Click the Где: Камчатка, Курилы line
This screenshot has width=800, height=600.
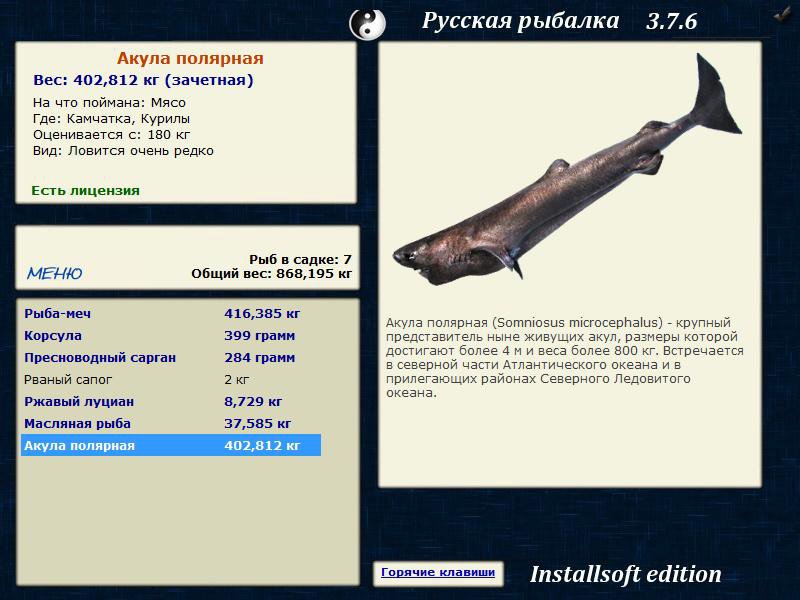point(111,119)
